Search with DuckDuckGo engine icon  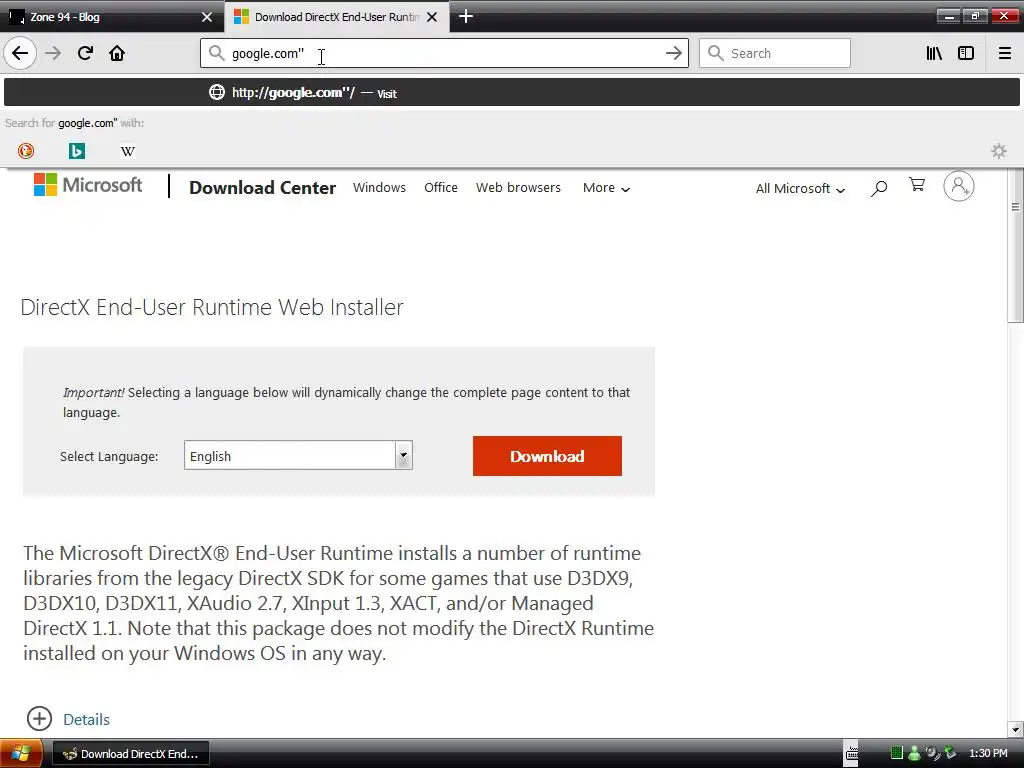pos(25,151)
